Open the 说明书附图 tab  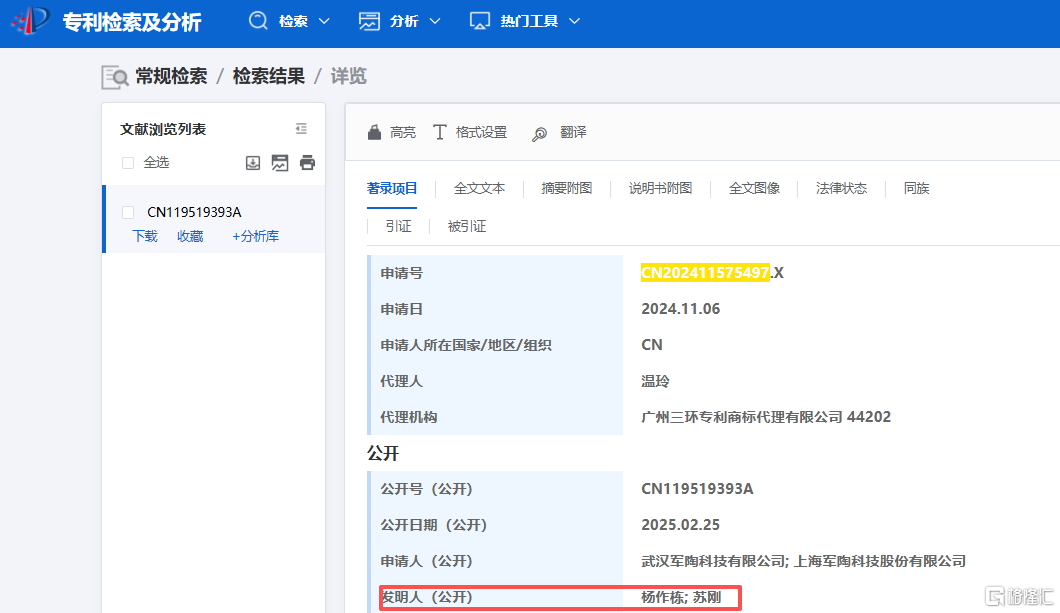[660, 189]
